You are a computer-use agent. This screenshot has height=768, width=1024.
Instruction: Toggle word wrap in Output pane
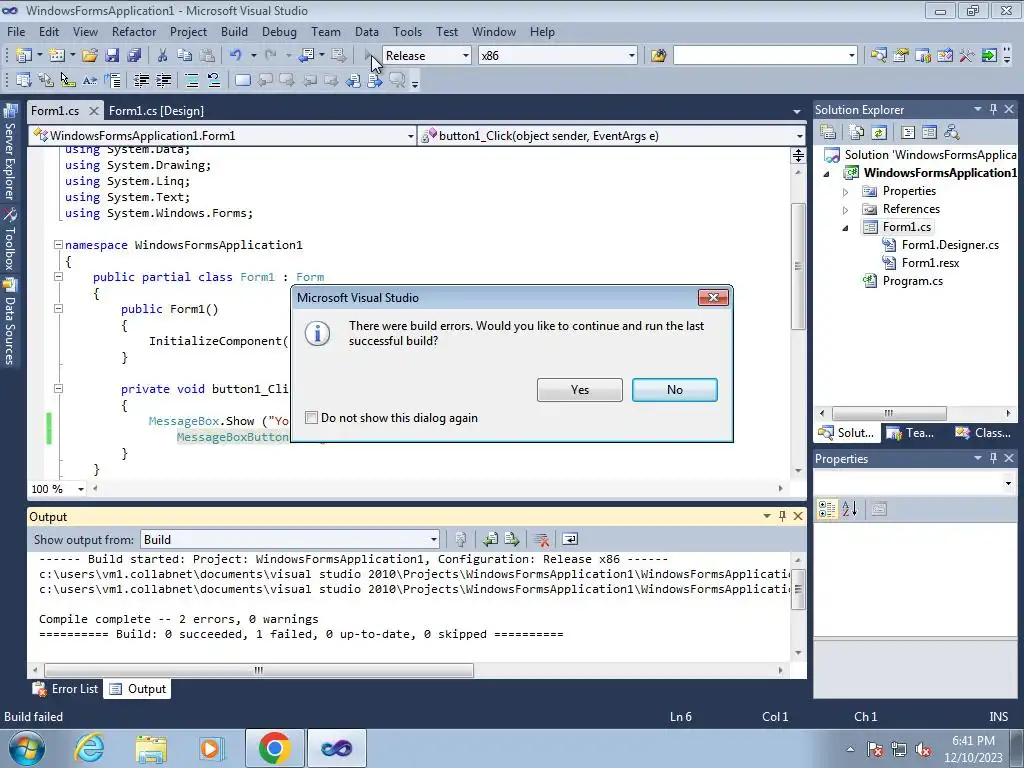[x=569, y=539]
